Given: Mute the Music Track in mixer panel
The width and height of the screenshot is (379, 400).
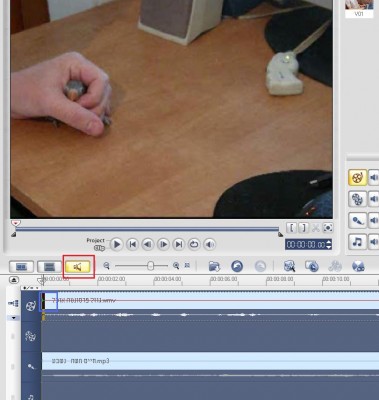Looking at the screenshot, I should (x=374, y=242).
